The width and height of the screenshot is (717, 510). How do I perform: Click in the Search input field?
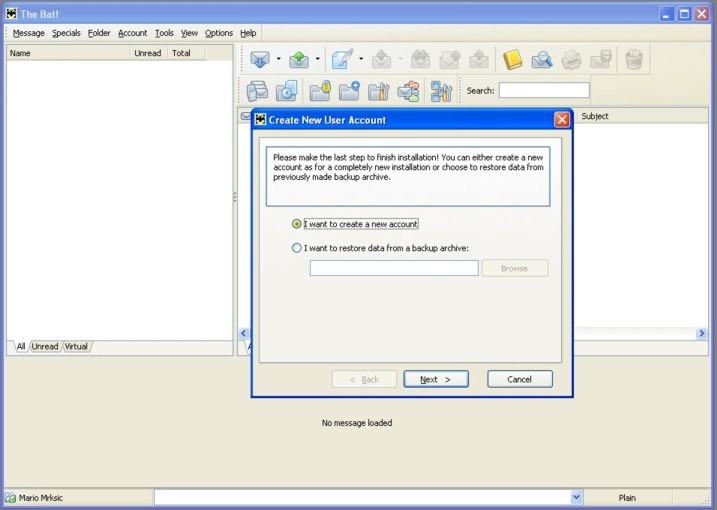(x=543, y=90)
